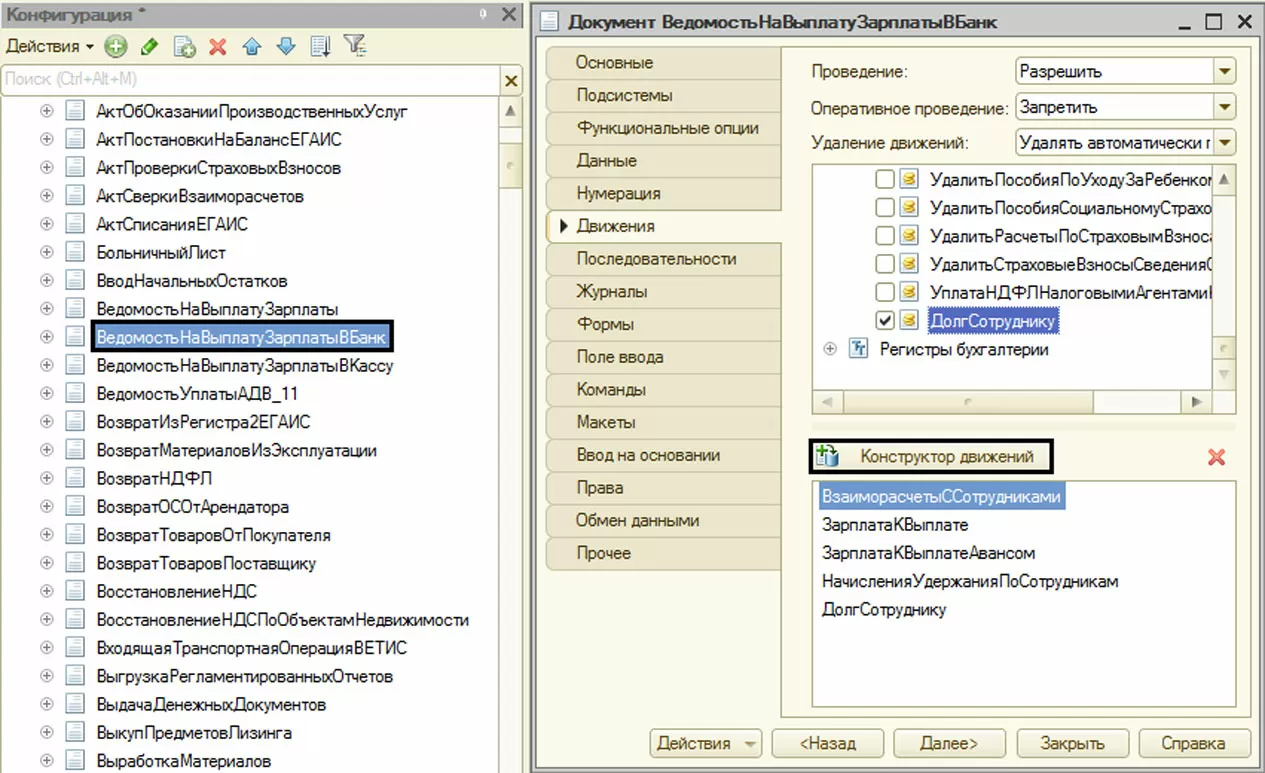Expand АктСписанияЕГАИС tree node
The height and width of the screenshot is (773, 1265).
click(x=46, y=224)
